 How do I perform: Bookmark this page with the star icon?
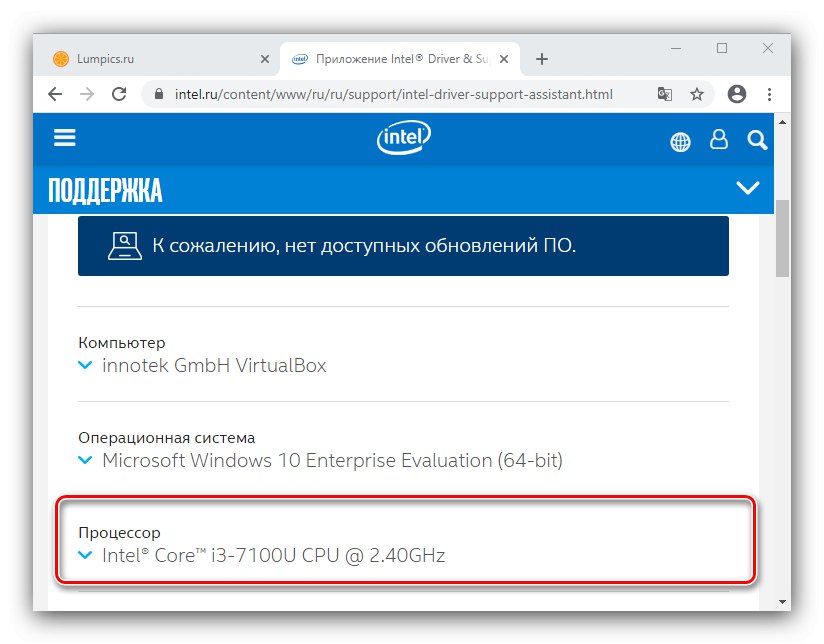[697, 94]
